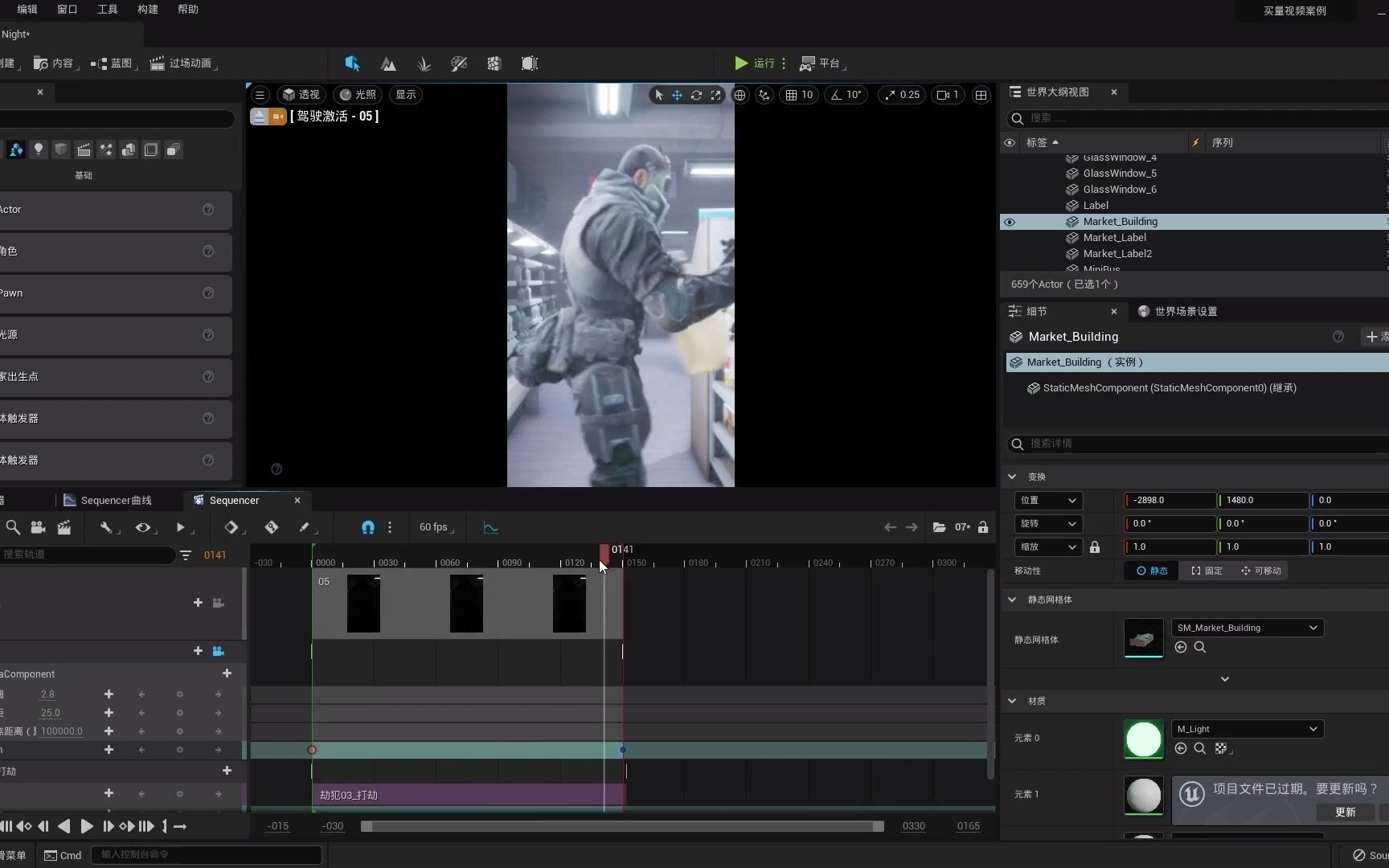Open the Lit view mode dropdown

pos(358,95)
